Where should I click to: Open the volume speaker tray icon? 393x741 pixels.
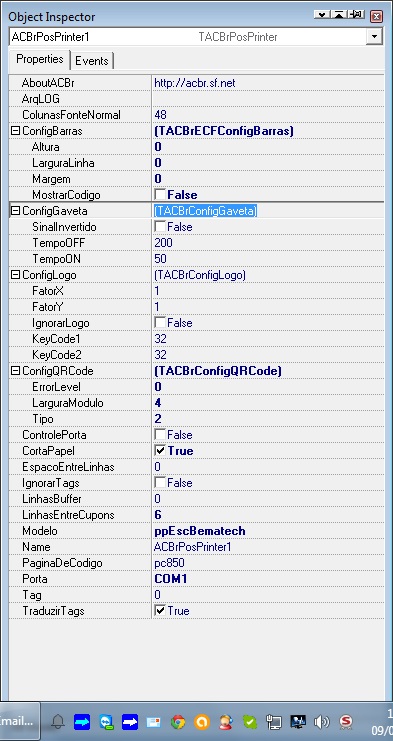[322, 722]
